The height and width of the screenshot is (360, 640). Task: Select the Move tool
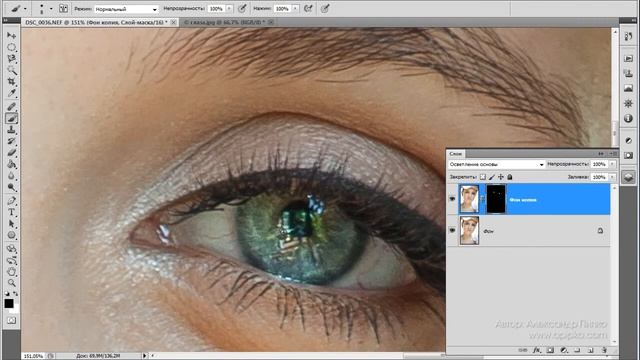pyautogui.click(x=11, y=36)
